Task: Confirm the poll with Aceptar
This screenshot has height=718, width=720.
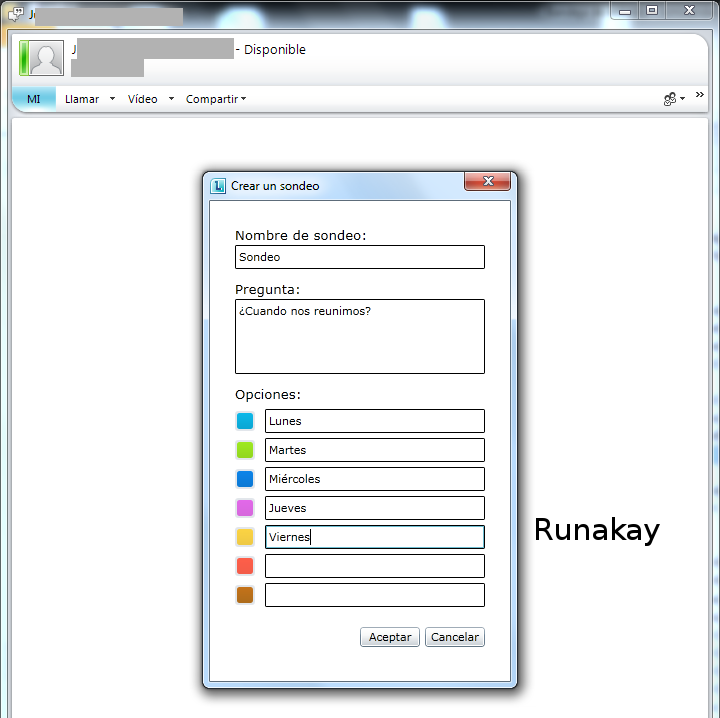Action: click(x=390, y=637)
